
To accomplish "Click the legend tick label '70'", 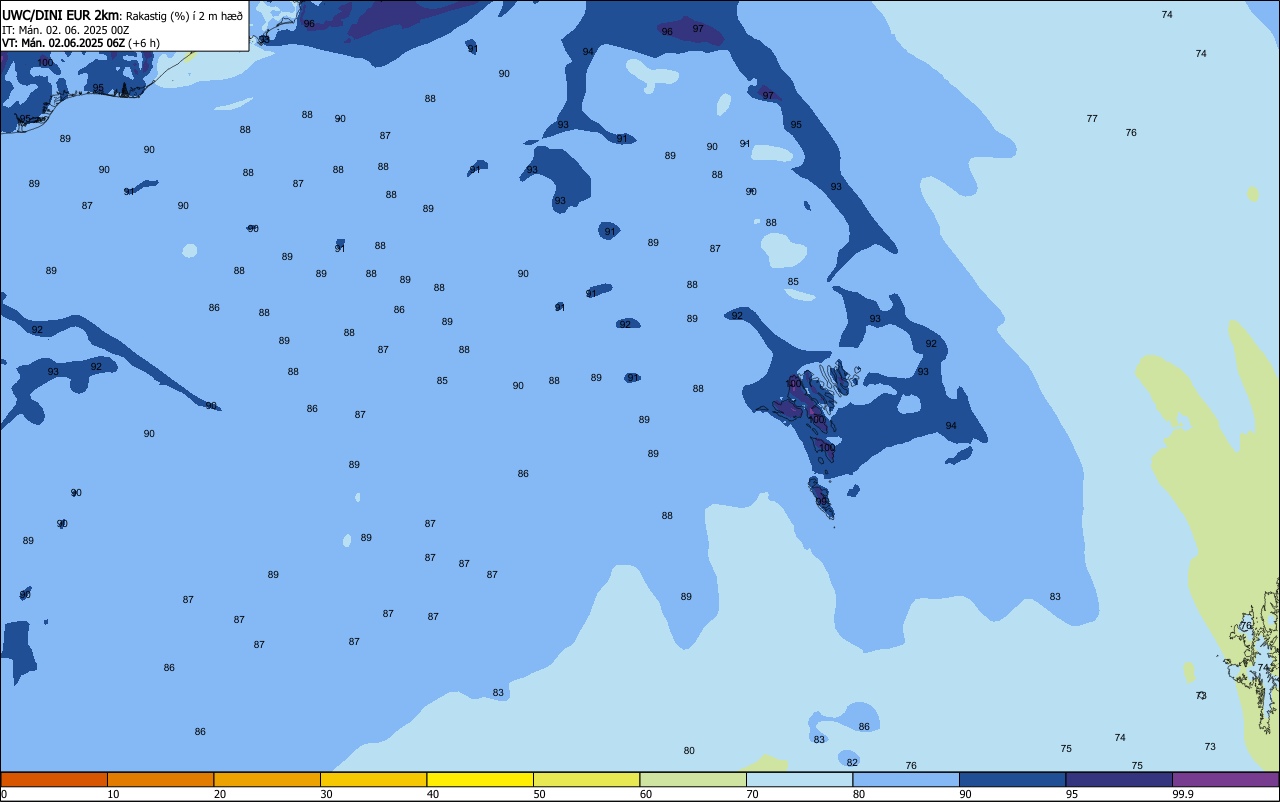I will click(752, 794).
